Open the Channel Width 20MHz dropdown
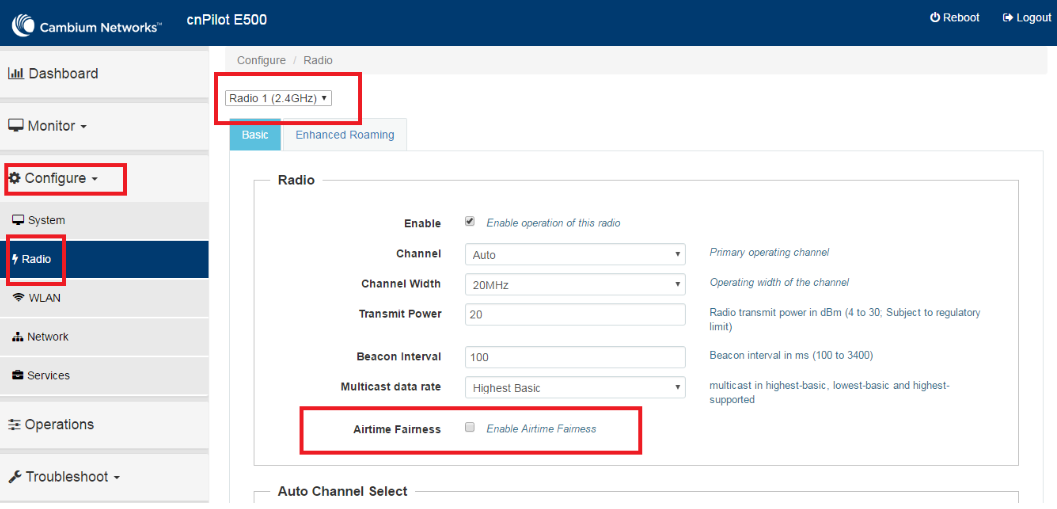The width and height of the screenshot is (1057, 509). point(575,285)
